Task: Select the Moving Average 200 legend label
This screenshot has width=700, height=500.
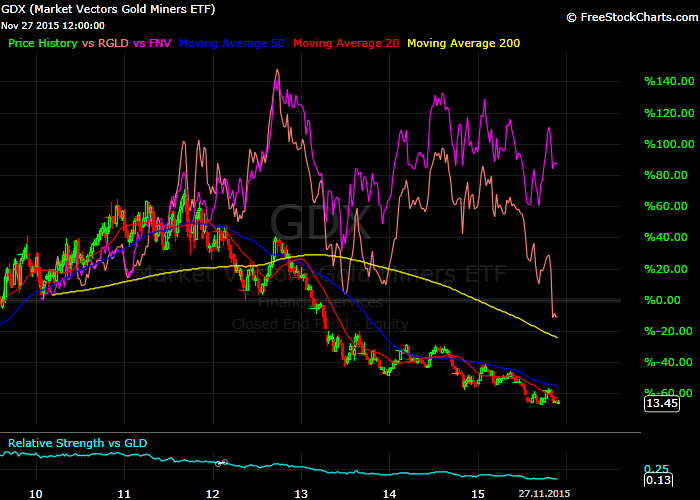Action: 463,43
